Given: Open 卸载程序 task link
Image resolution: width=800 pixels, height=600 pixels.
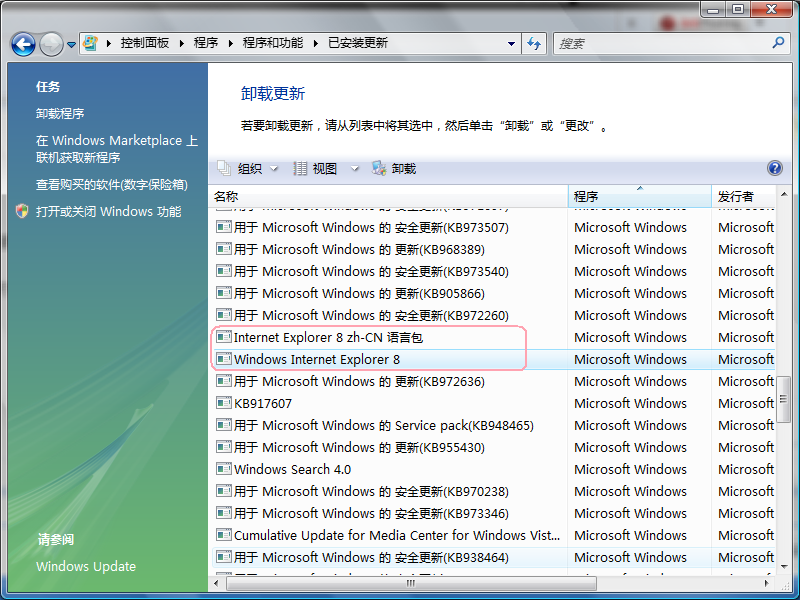Looking at the screenshot, I should coord(60,114).
